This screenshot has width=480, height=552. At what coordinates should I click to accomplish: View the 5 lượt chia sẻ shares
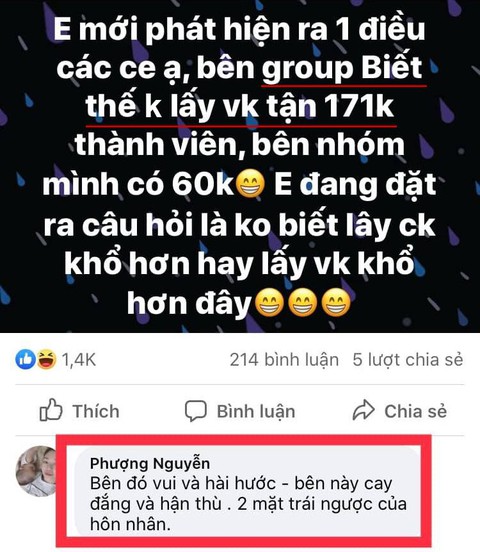[408, 360]
